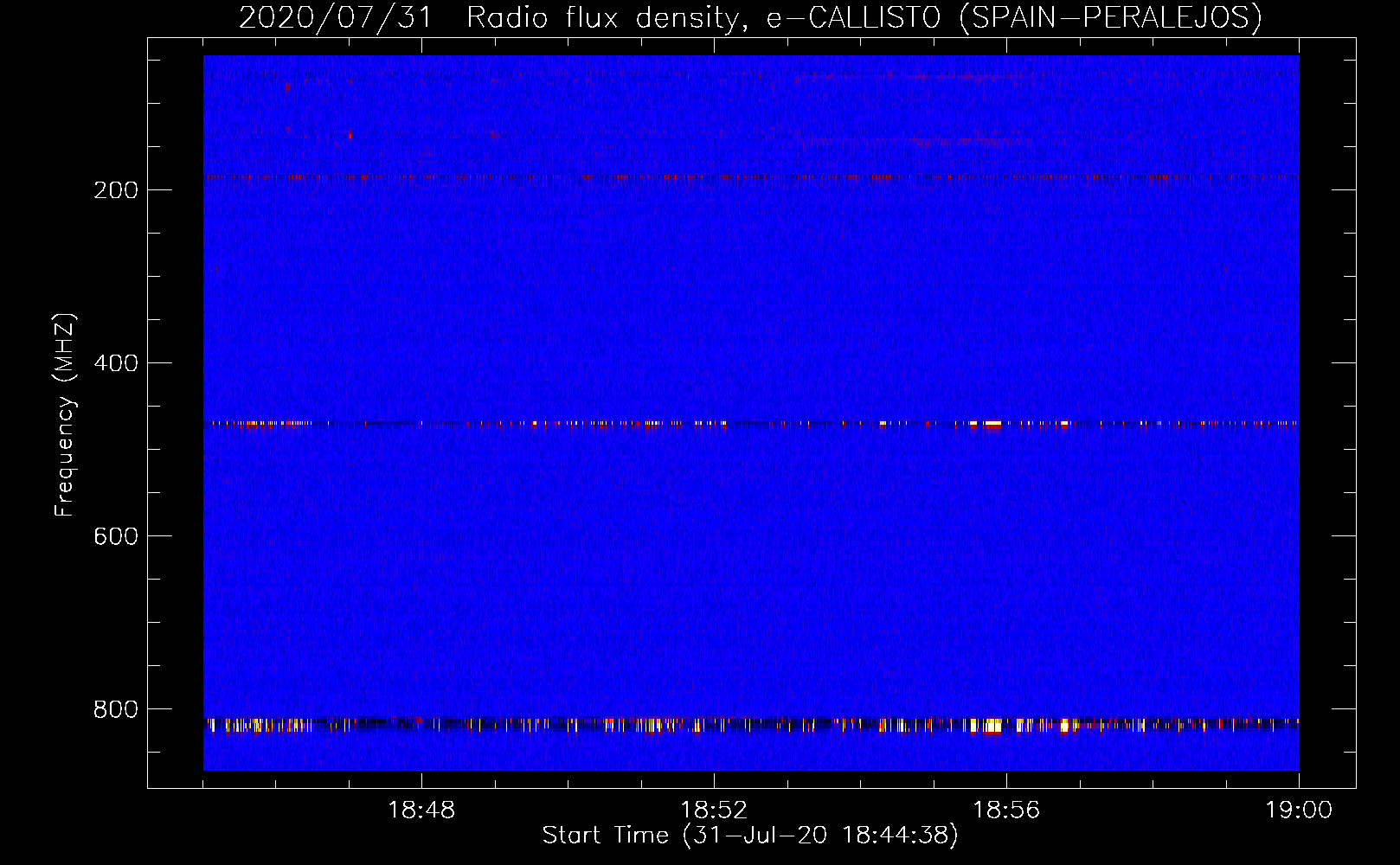Select the 800 frequency tick label

[x=116, y=709]
